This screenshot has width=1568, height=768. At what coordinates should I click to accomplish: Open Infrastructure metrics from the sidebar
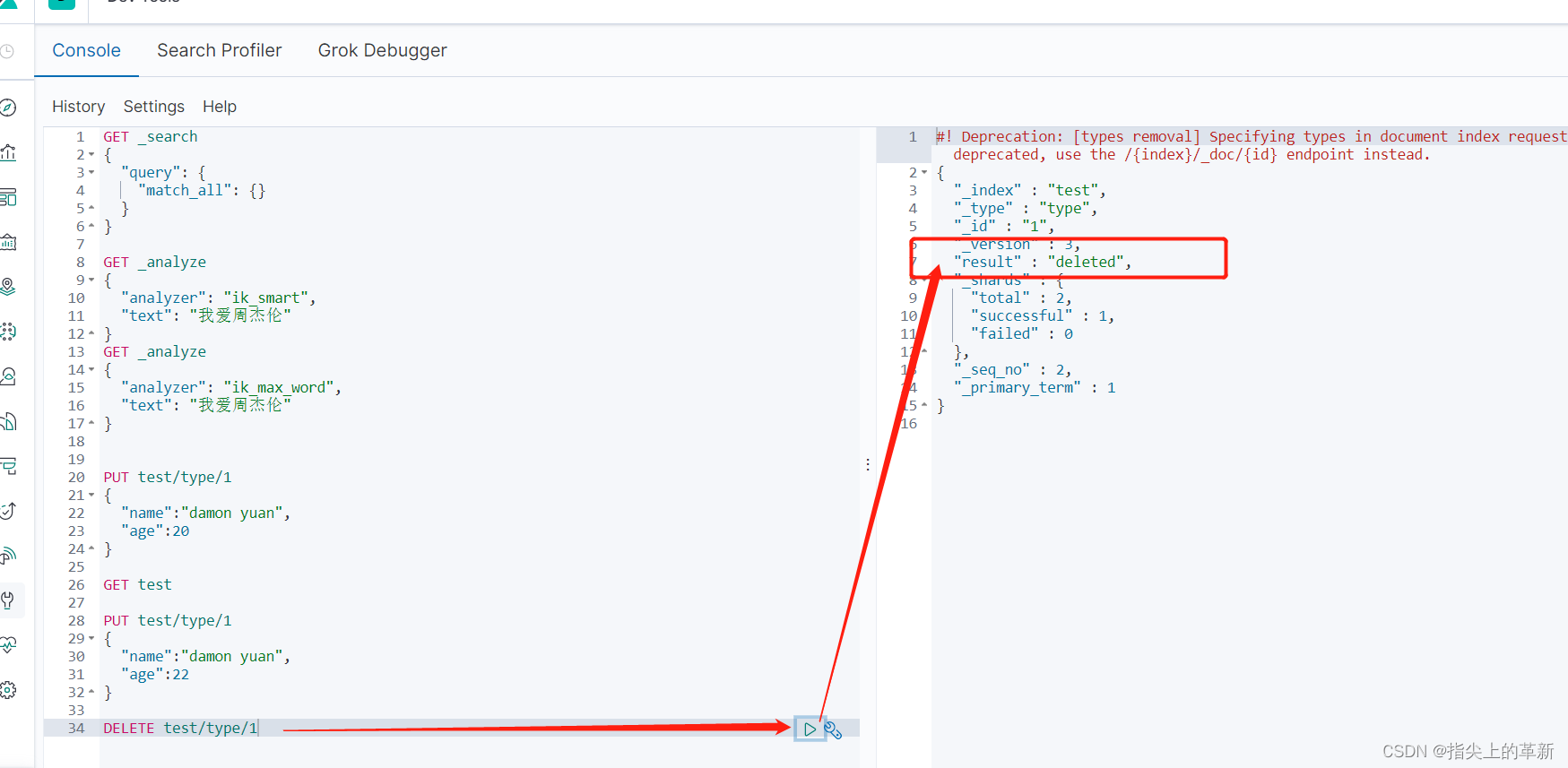point(7,376)
